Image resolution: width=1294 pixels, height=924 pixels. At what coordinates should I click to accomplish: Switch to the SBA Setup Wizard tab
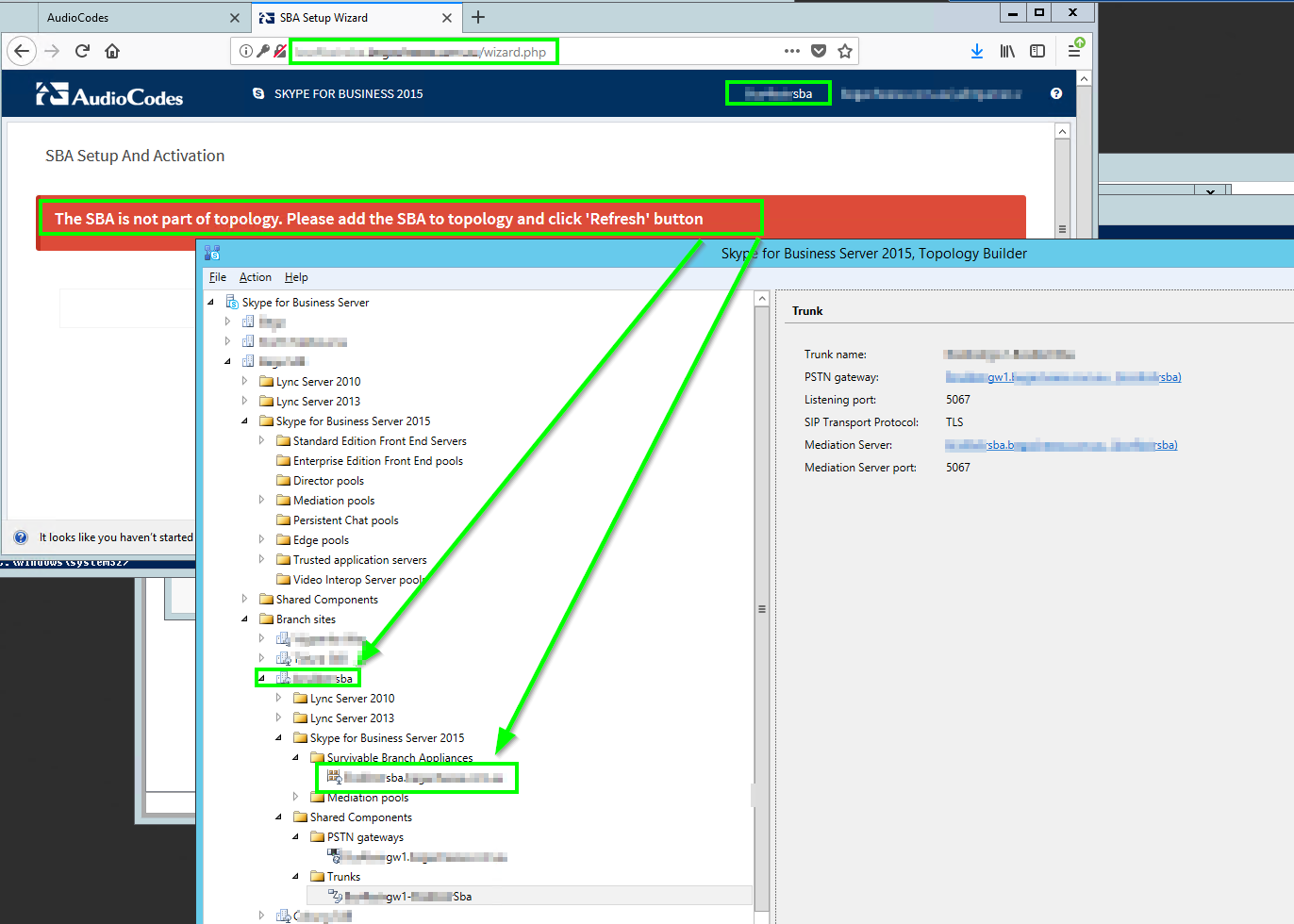tap(356, 18)
